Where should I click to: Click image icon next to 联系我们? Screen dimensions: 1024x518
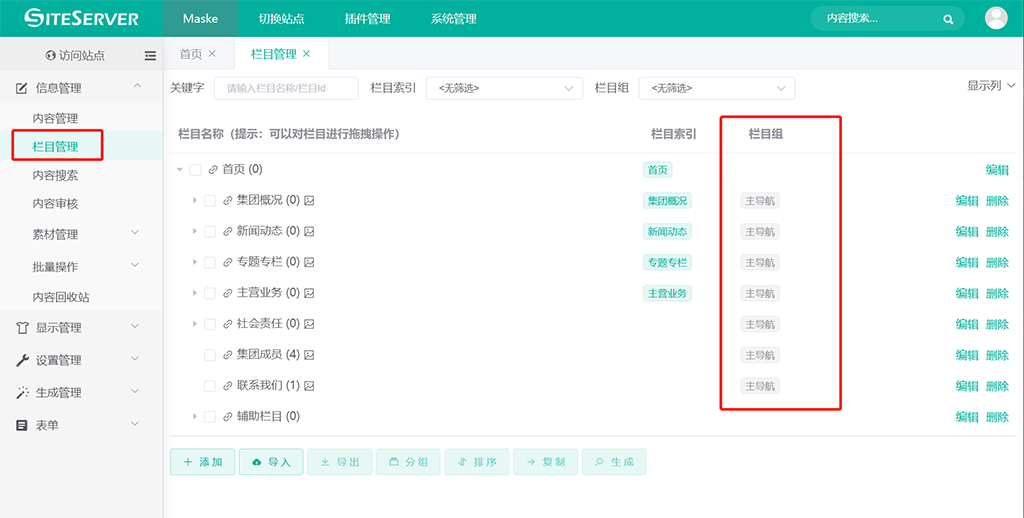pyautogui.click(x=310, y=386)
